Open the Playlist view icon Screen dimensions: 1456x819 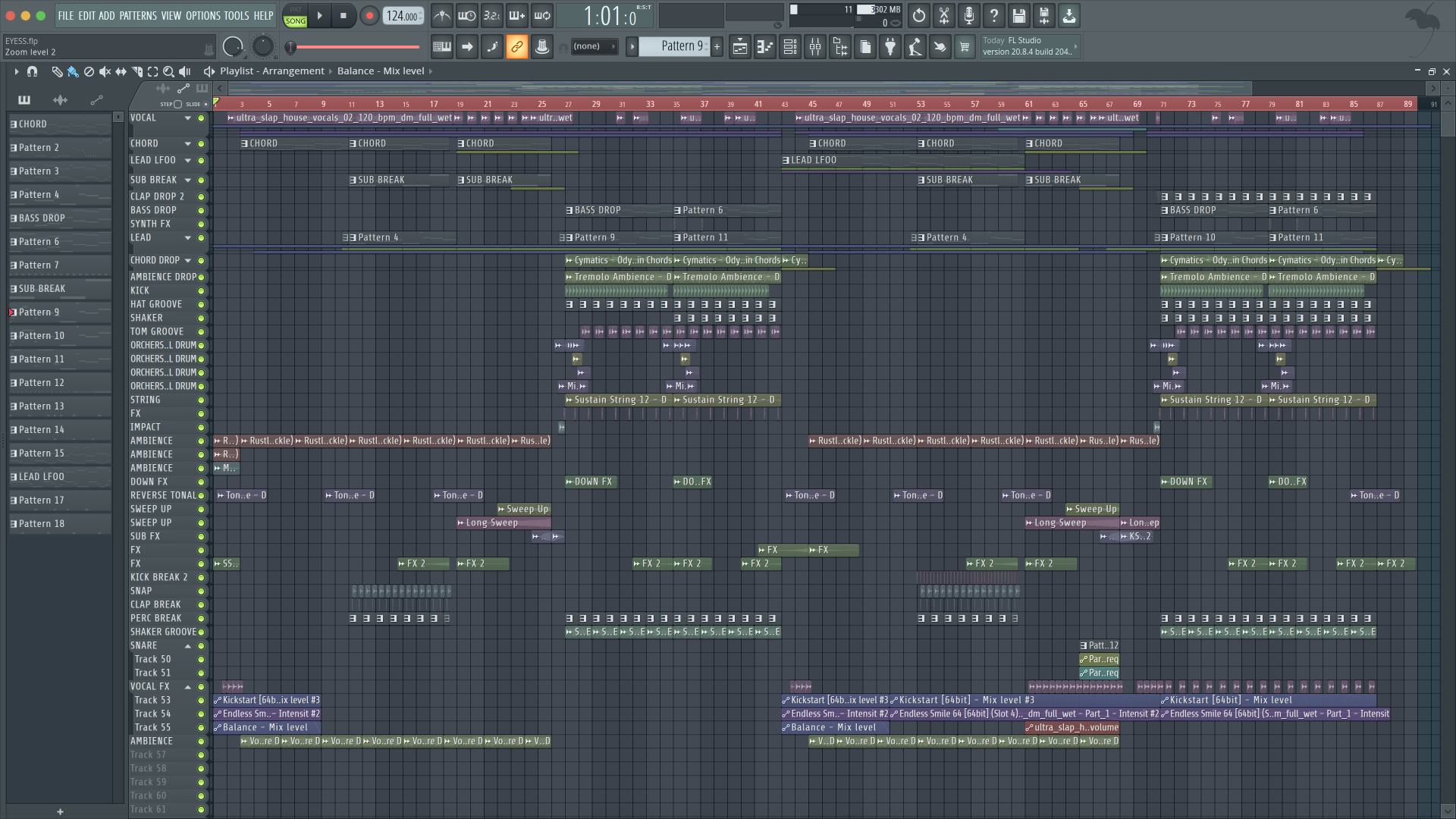coord(740,47)
